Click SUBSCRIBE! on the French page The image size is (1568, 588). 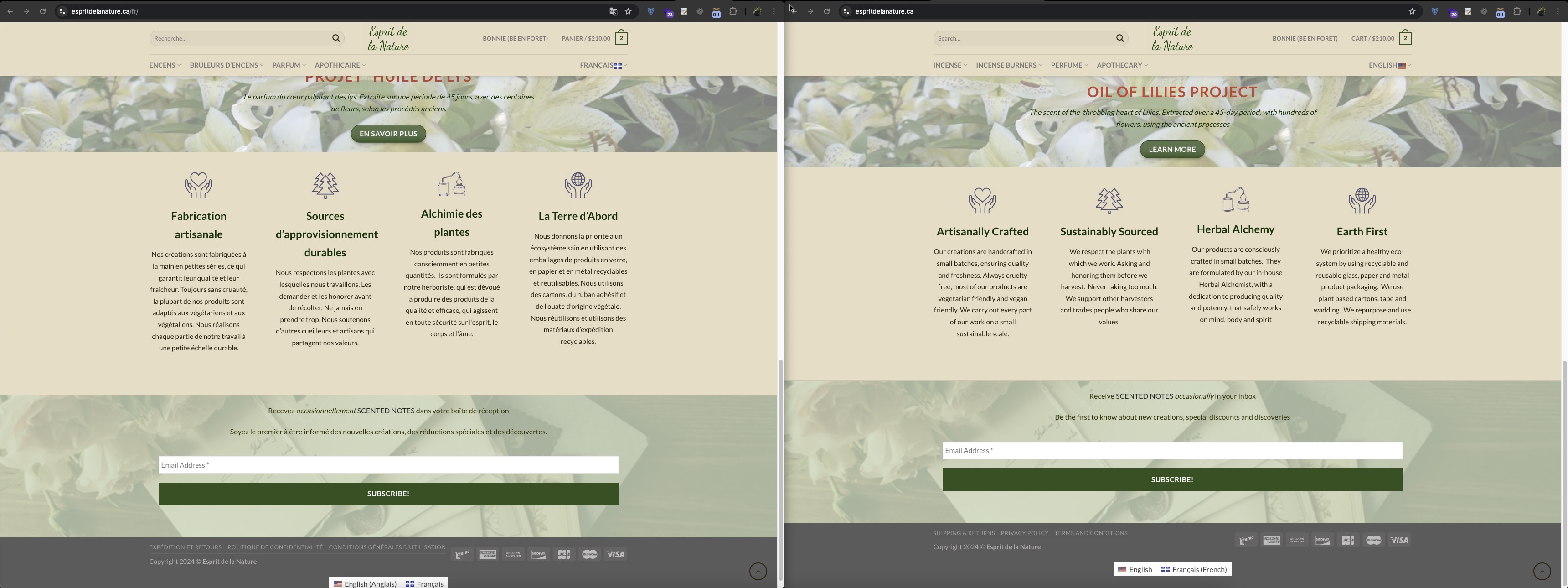point(388,494)
